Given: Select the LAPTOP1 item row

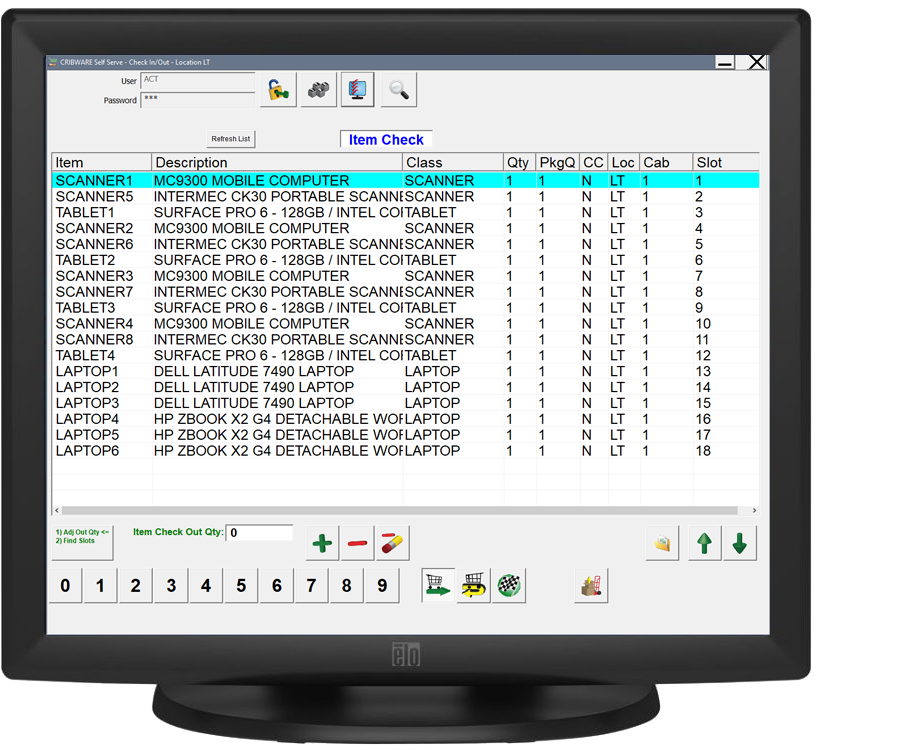Looking at the screenshot, I should (406, 371).
